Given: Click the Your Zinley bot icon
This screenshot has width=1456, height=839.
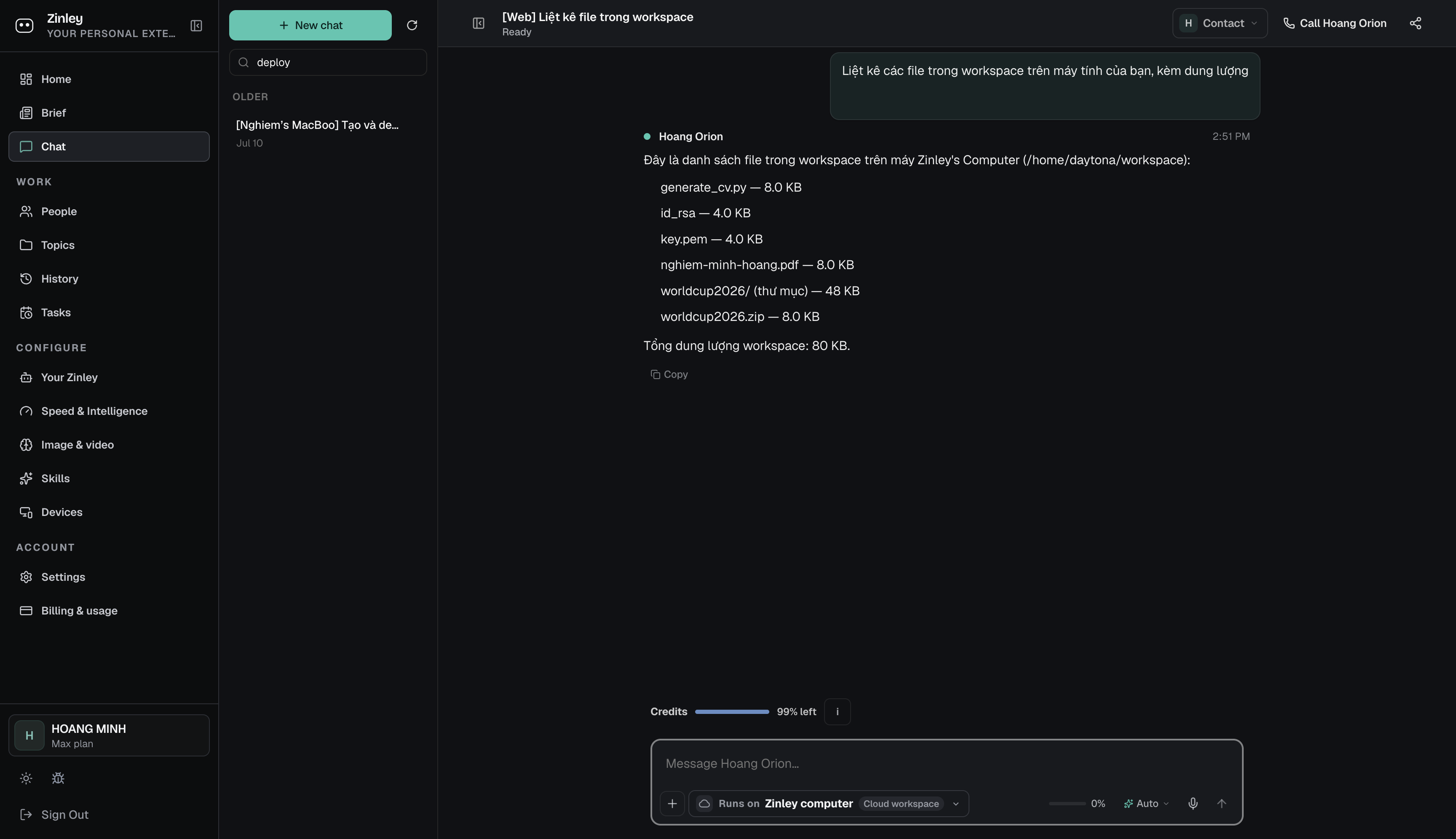Looking at the screenshot, I should tap(26, 377).
